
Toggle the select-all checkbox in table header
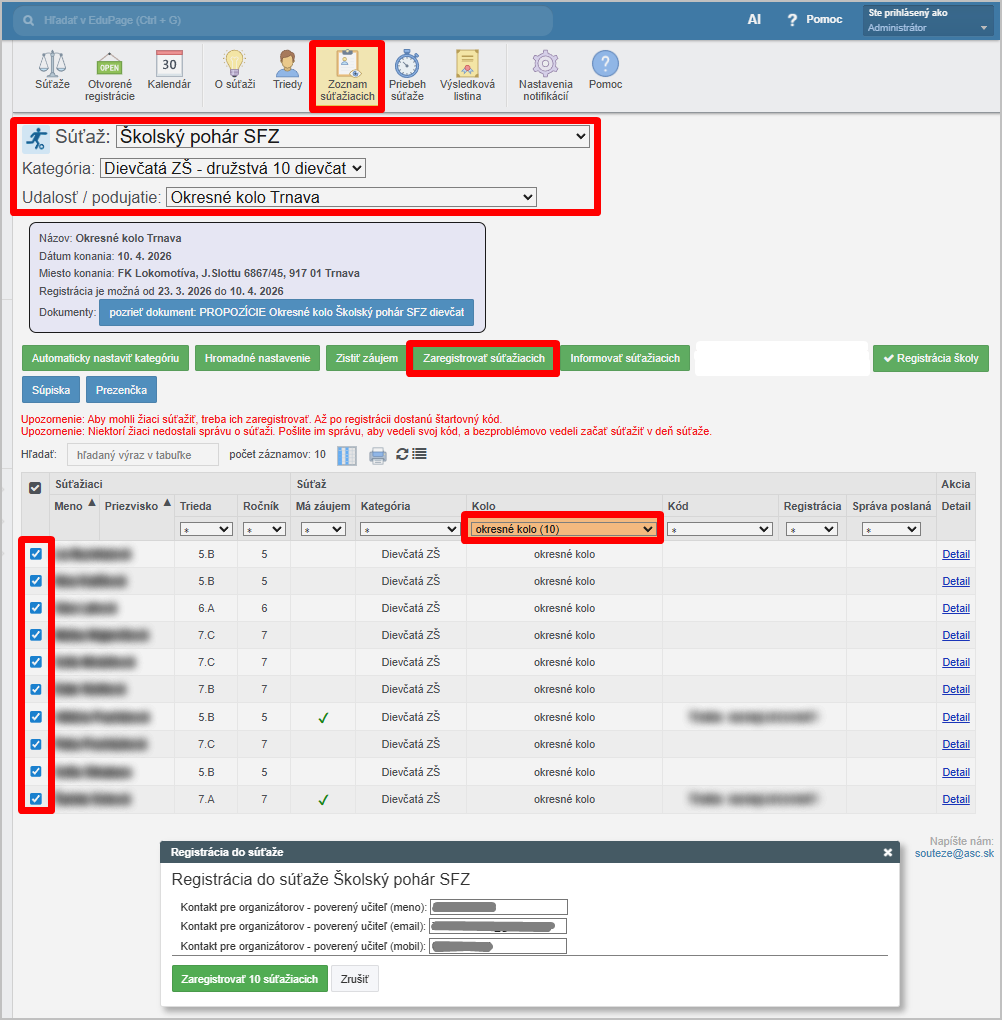tap(35, 488)
